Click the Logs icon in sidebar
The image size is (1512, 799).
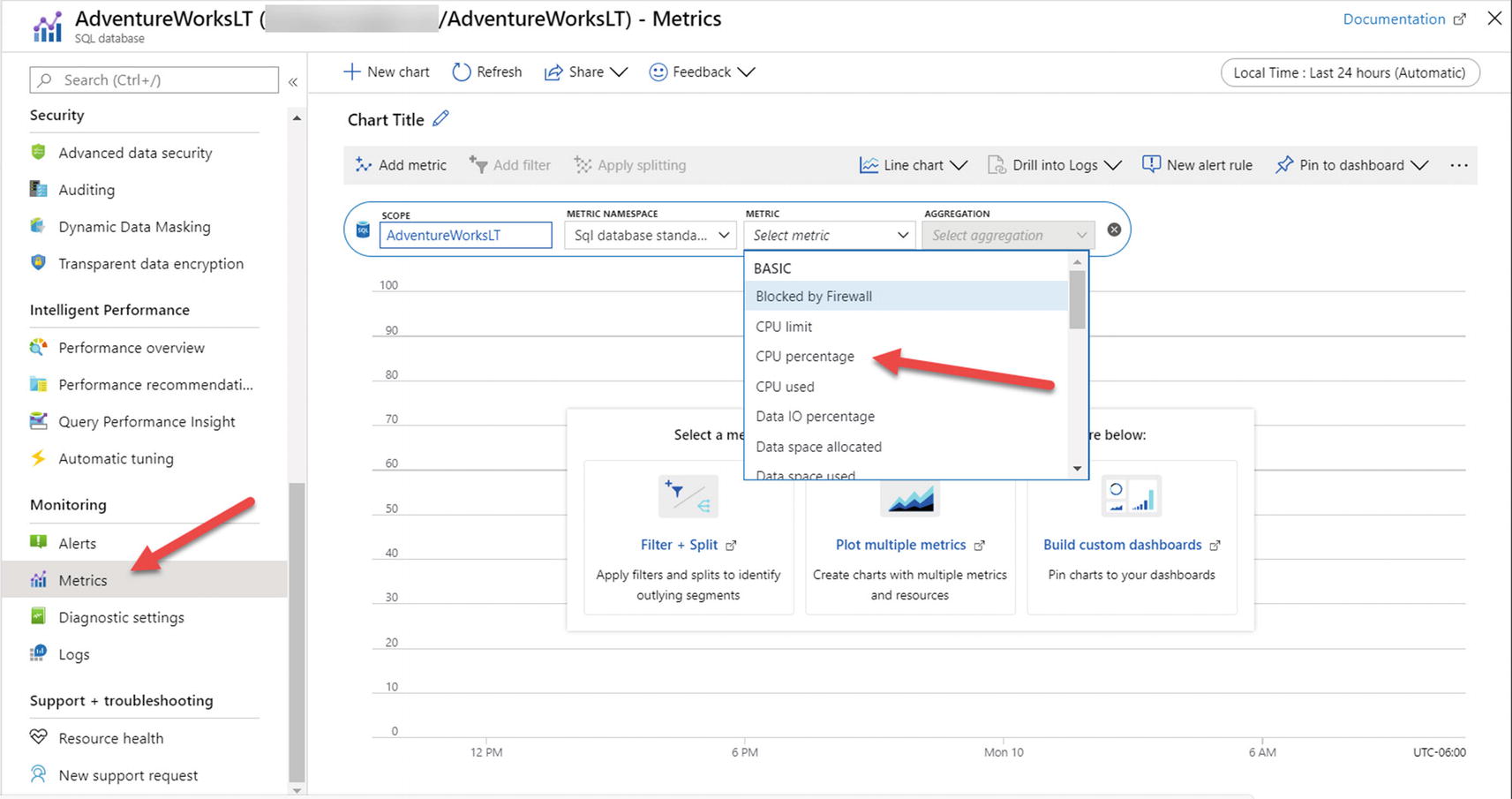point(38,654)
